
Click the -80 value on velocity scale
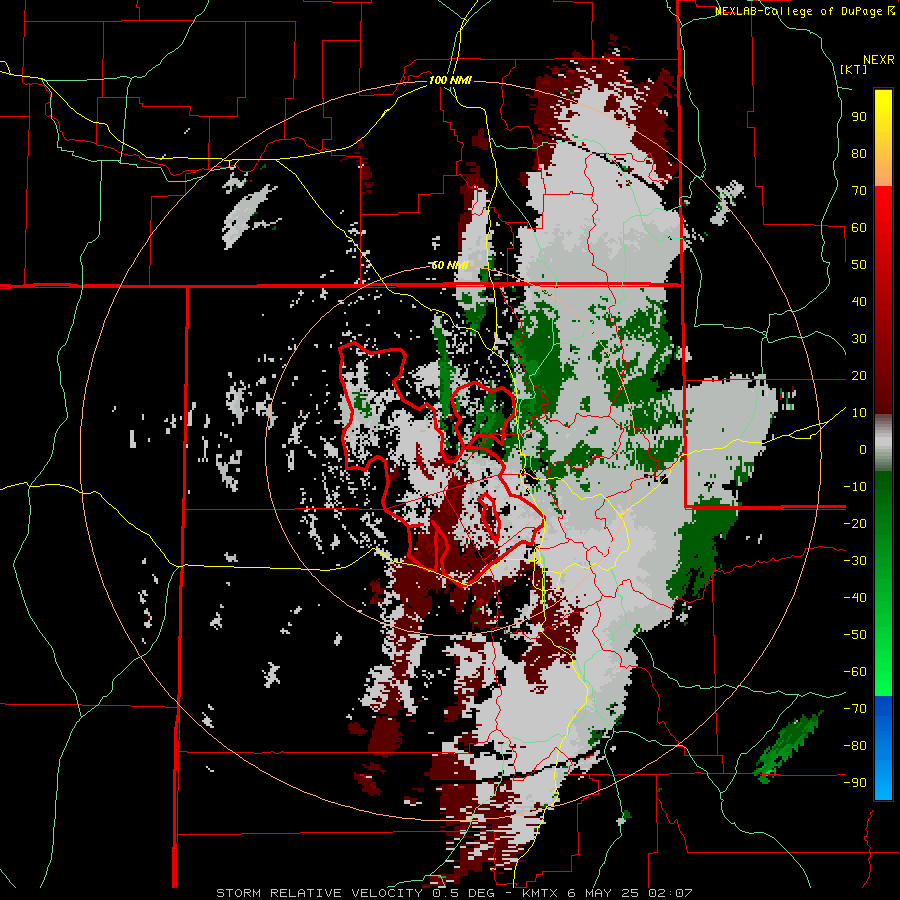point(855,746)
